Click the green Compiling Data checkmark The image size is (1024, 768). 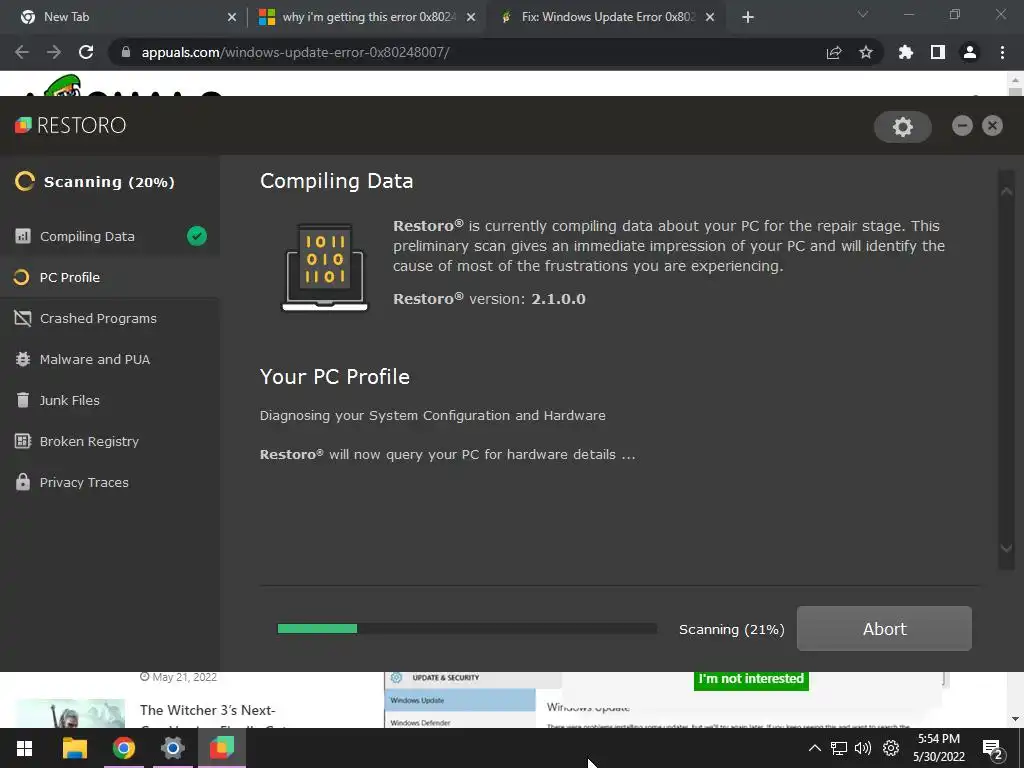coord(197,236)
